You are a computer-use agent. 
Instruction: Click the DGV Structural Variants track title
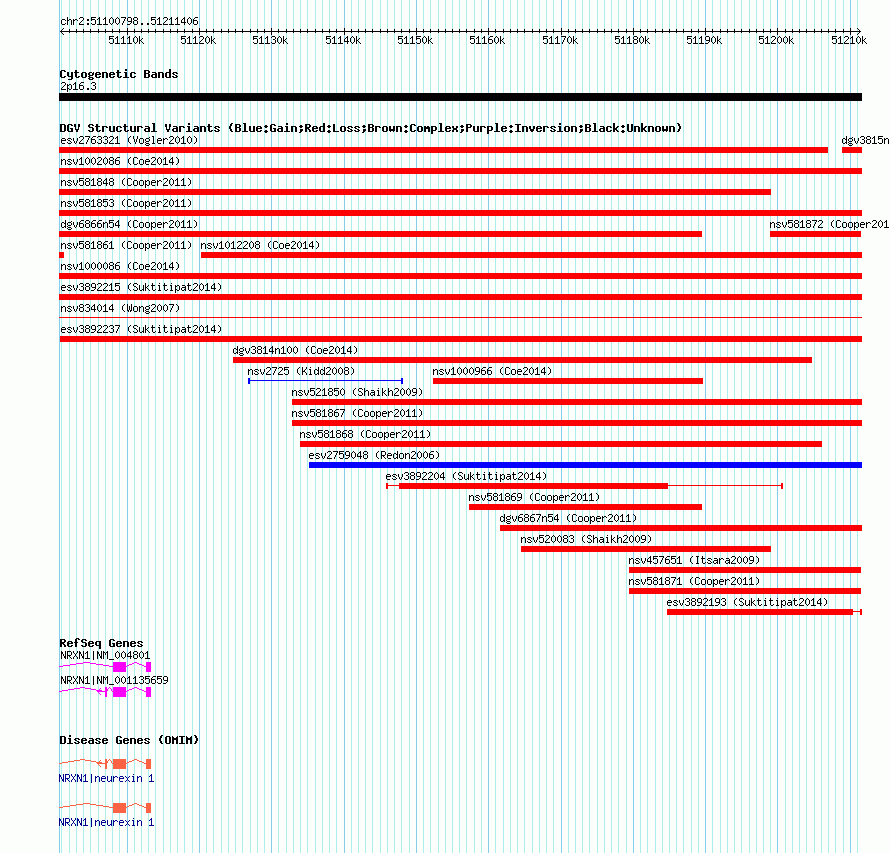point(371,128)
